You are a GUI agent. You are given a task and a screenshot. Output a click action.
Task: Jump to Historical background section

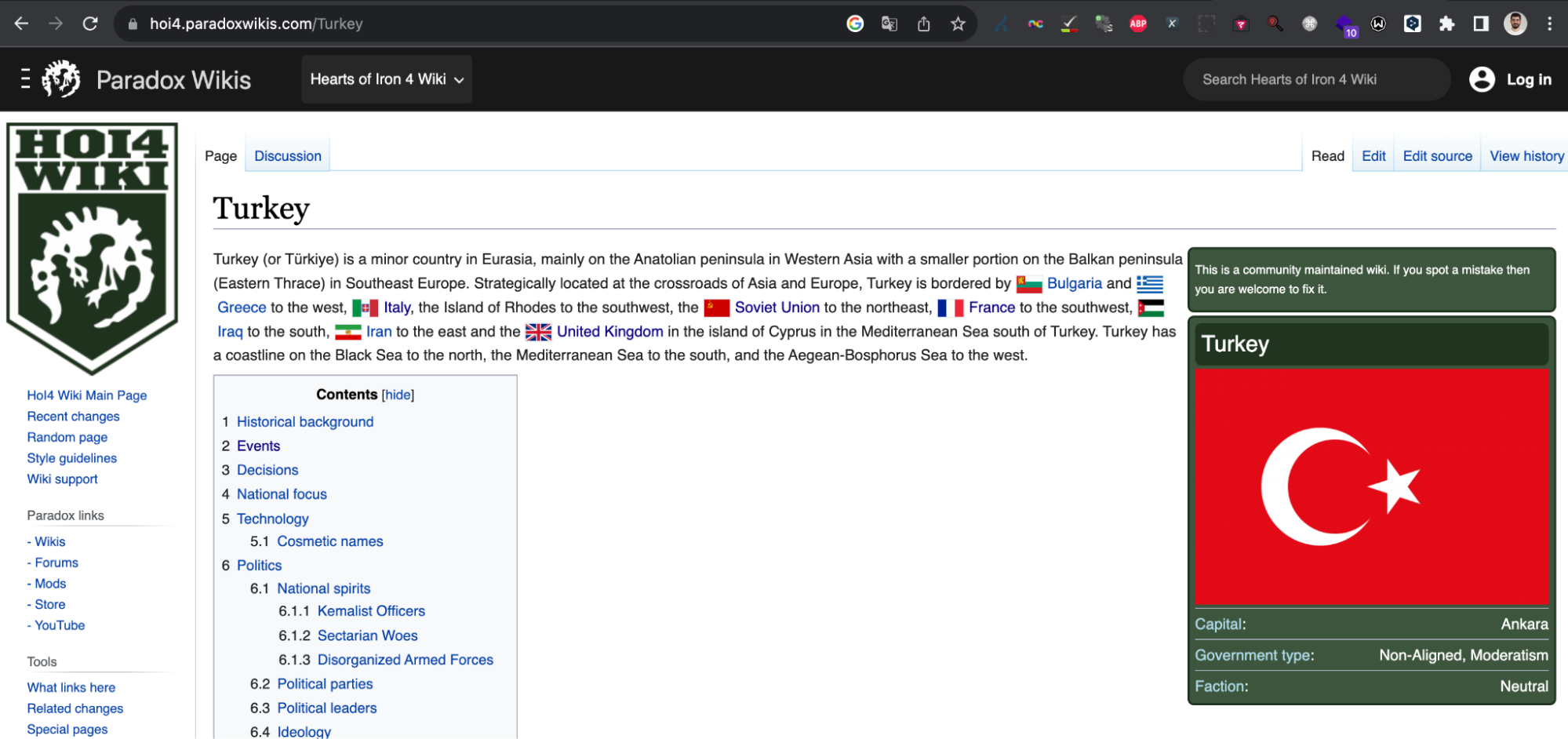pos(305,422)
